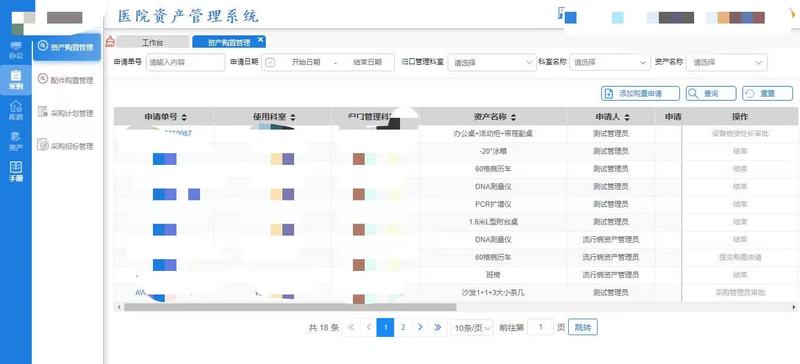Click the 添加购置申请 button
The height and width of the screenshot is (364, 800).
[640, 93]
